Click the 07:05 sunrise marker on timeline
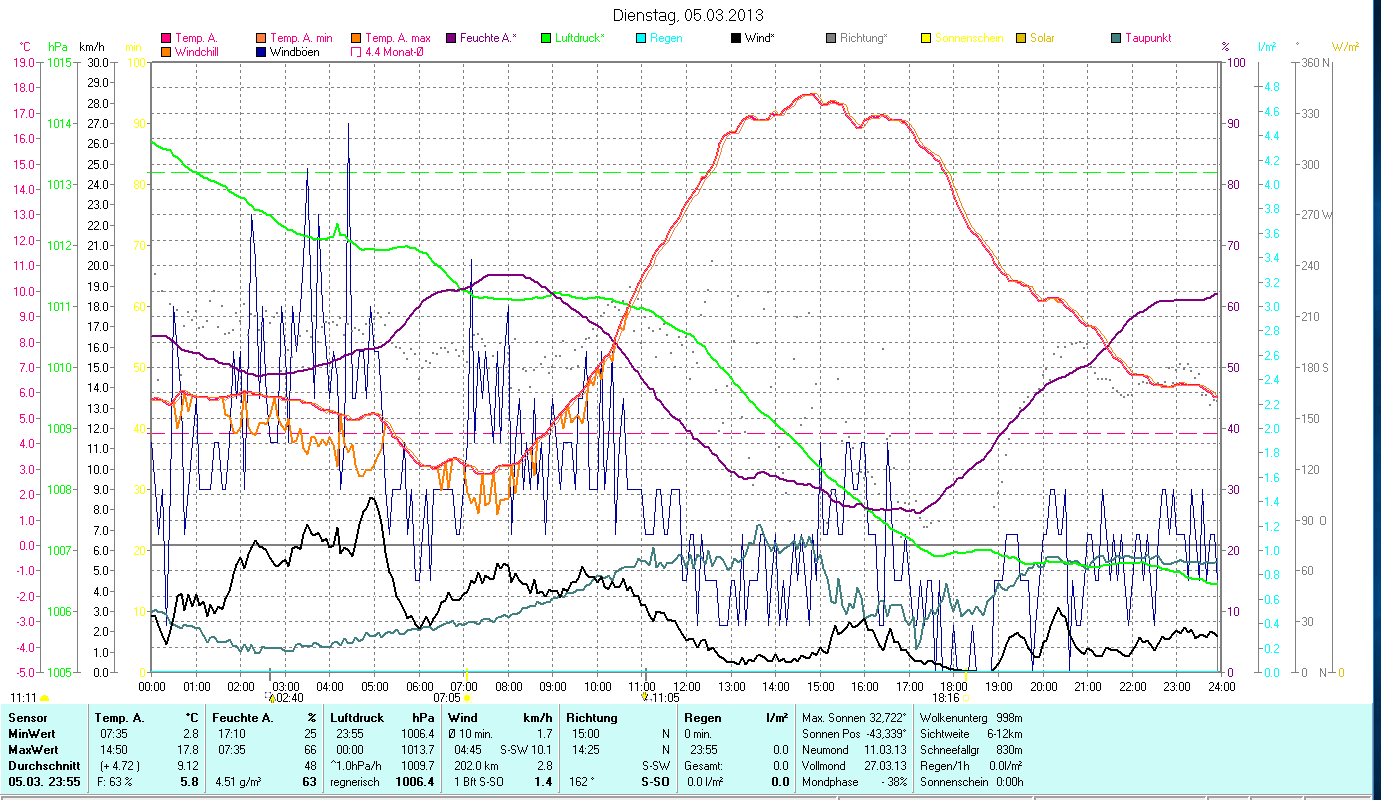This screenshot has width=1381, height=800. point(466,698)
